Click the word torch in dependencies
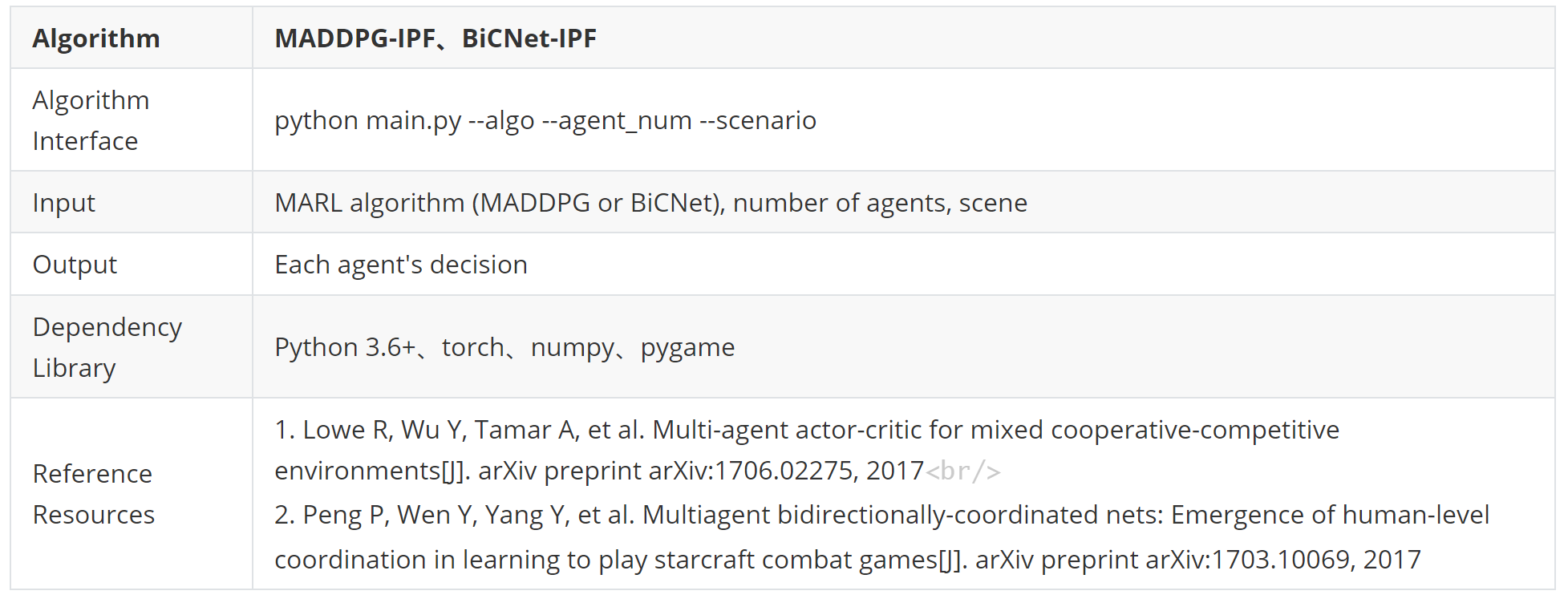 click(x=473, y=347)
